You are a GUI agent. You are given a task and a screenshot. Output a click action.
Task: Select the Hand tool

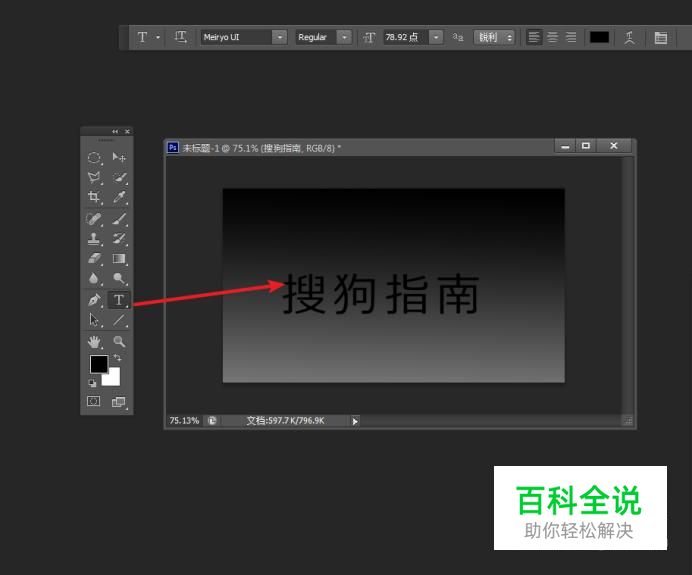94,342
